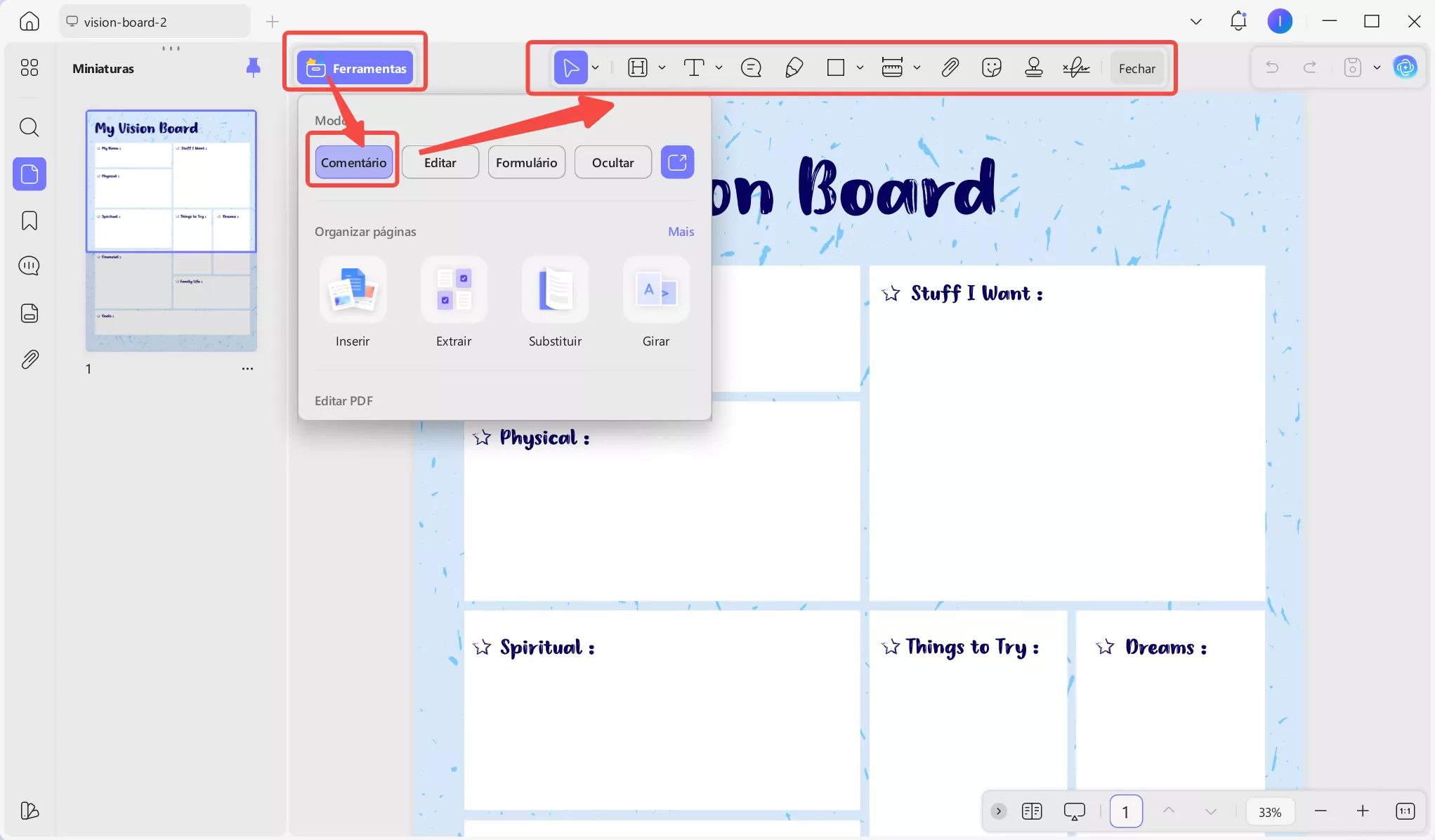
Task: Unpin the Miniaturas panel
Action: point(253,67)
